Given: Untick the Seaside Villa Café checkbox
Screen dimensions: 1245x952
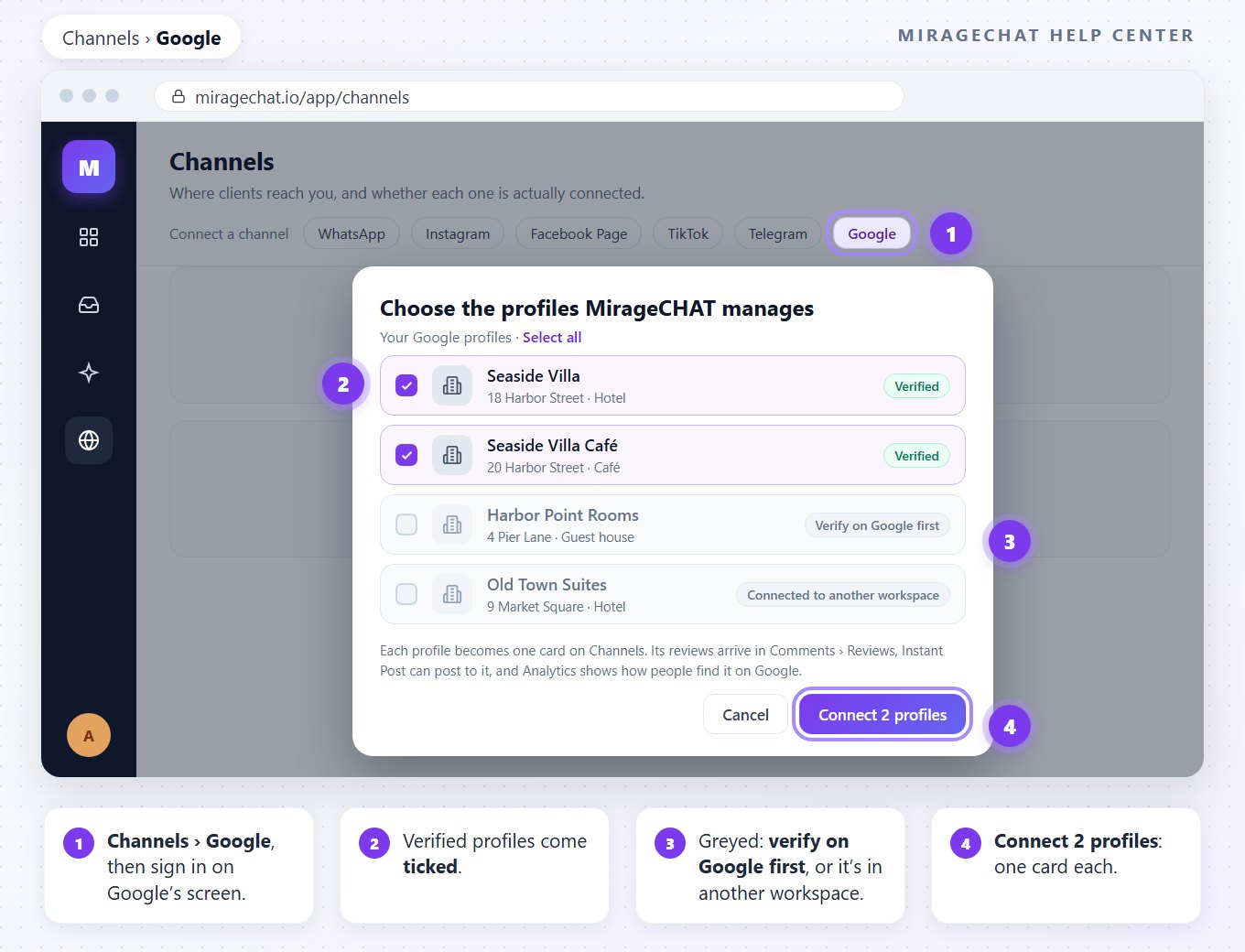Looking at the screenshot, I should click(406, 455).
